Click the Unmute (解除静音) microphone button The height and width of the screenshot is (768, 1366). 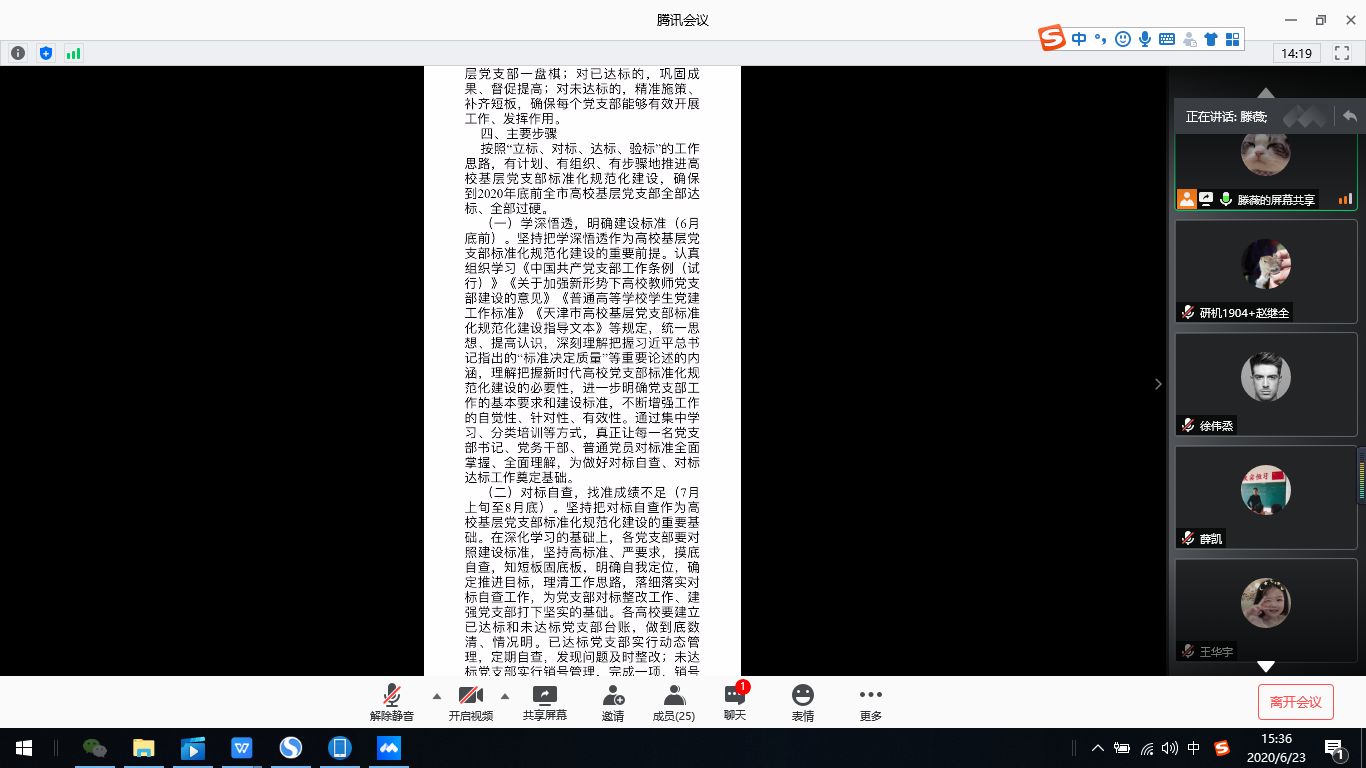point(391,702)
